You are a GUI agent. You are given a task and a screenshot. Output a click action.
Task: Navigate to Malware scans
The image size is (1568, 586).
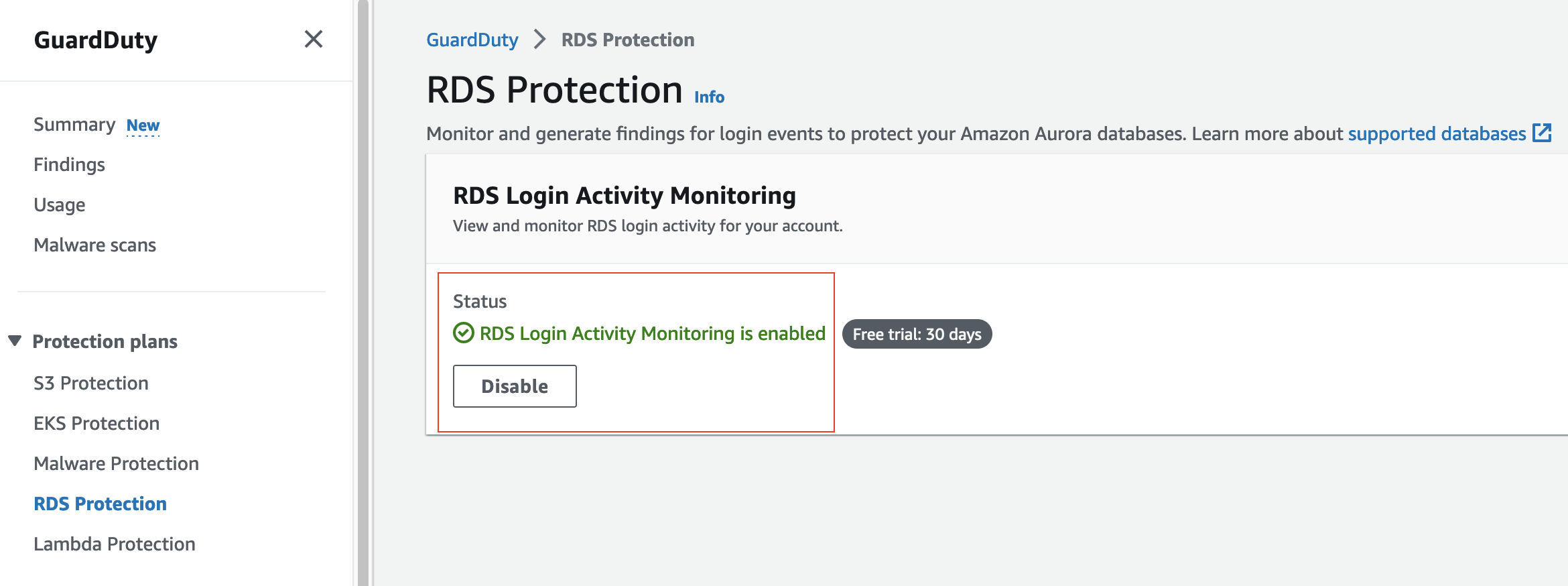(x=94, y=245)
